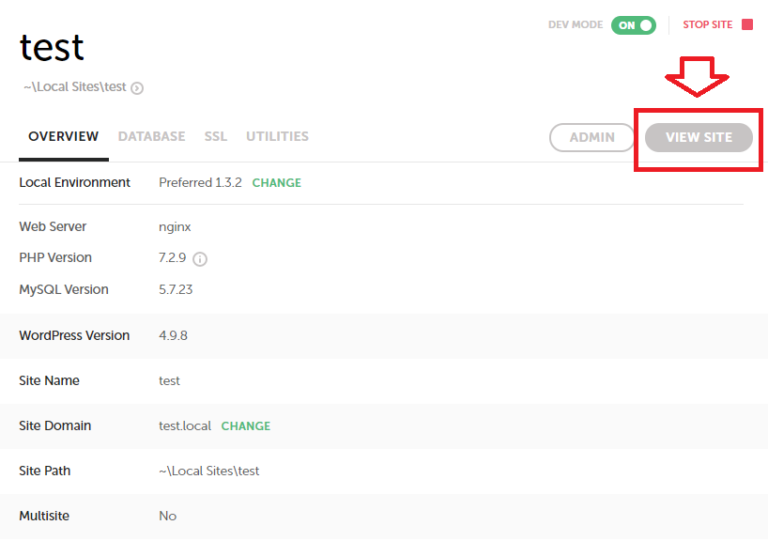
Task: Open the SSL tab
Action: [216, 137]
